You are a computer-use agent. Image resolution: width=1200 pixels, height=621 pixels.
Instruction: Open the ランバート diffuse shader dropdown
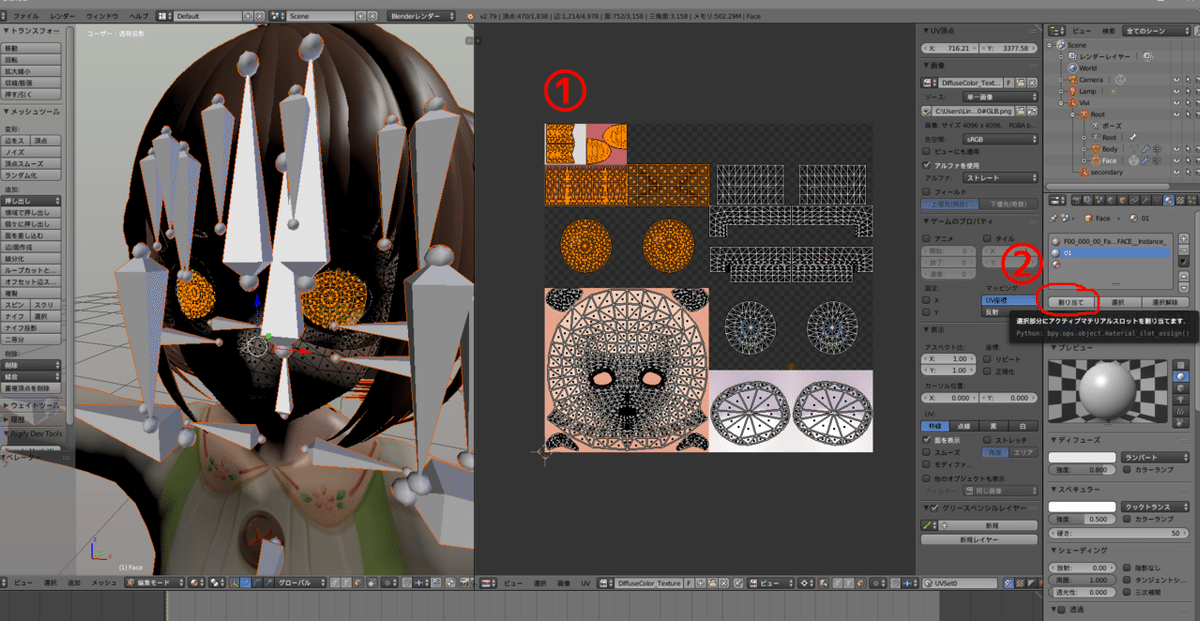1155,457
